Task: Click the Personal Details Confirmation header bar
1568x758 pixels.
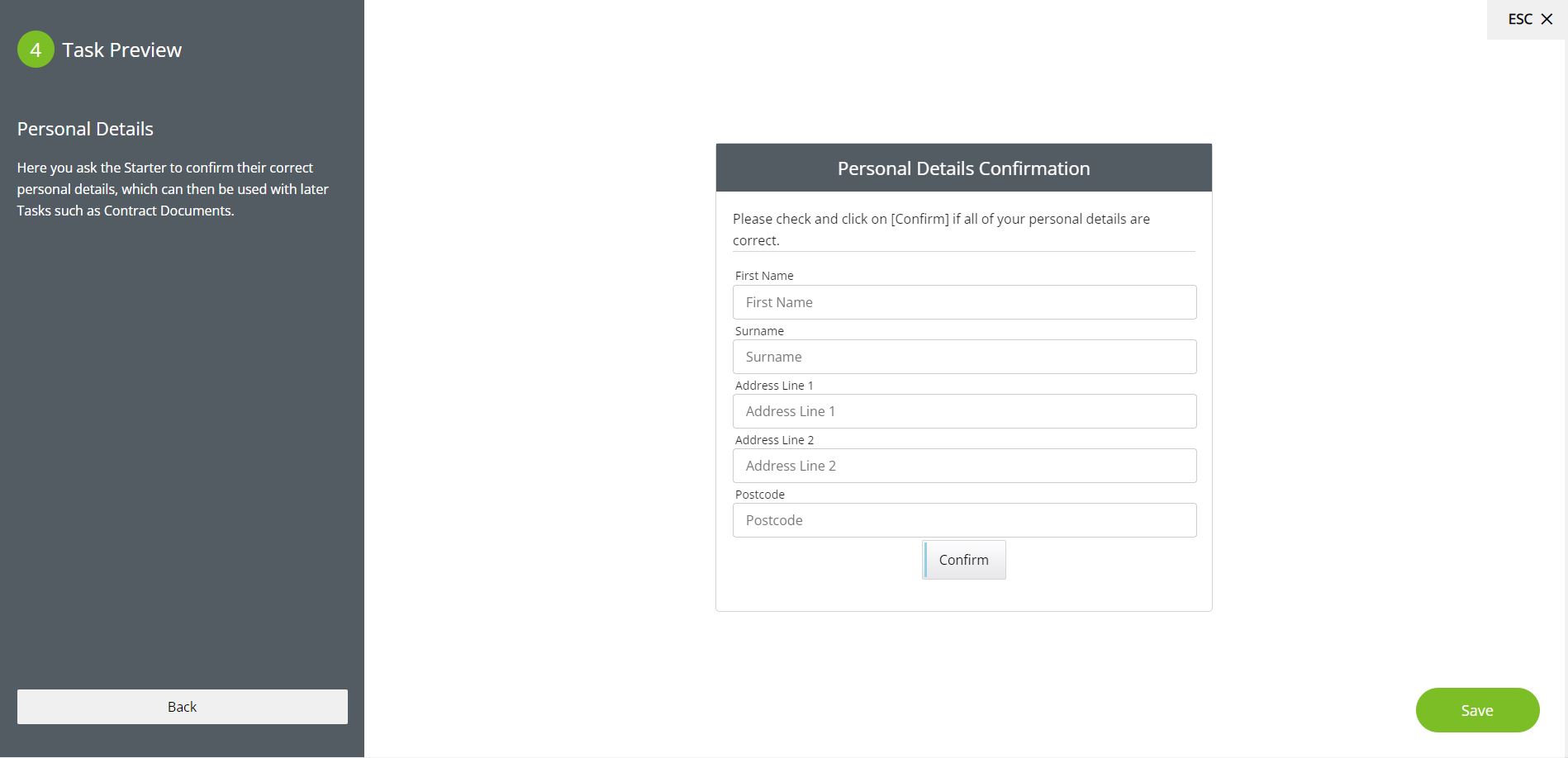Action: pos(963,168)
